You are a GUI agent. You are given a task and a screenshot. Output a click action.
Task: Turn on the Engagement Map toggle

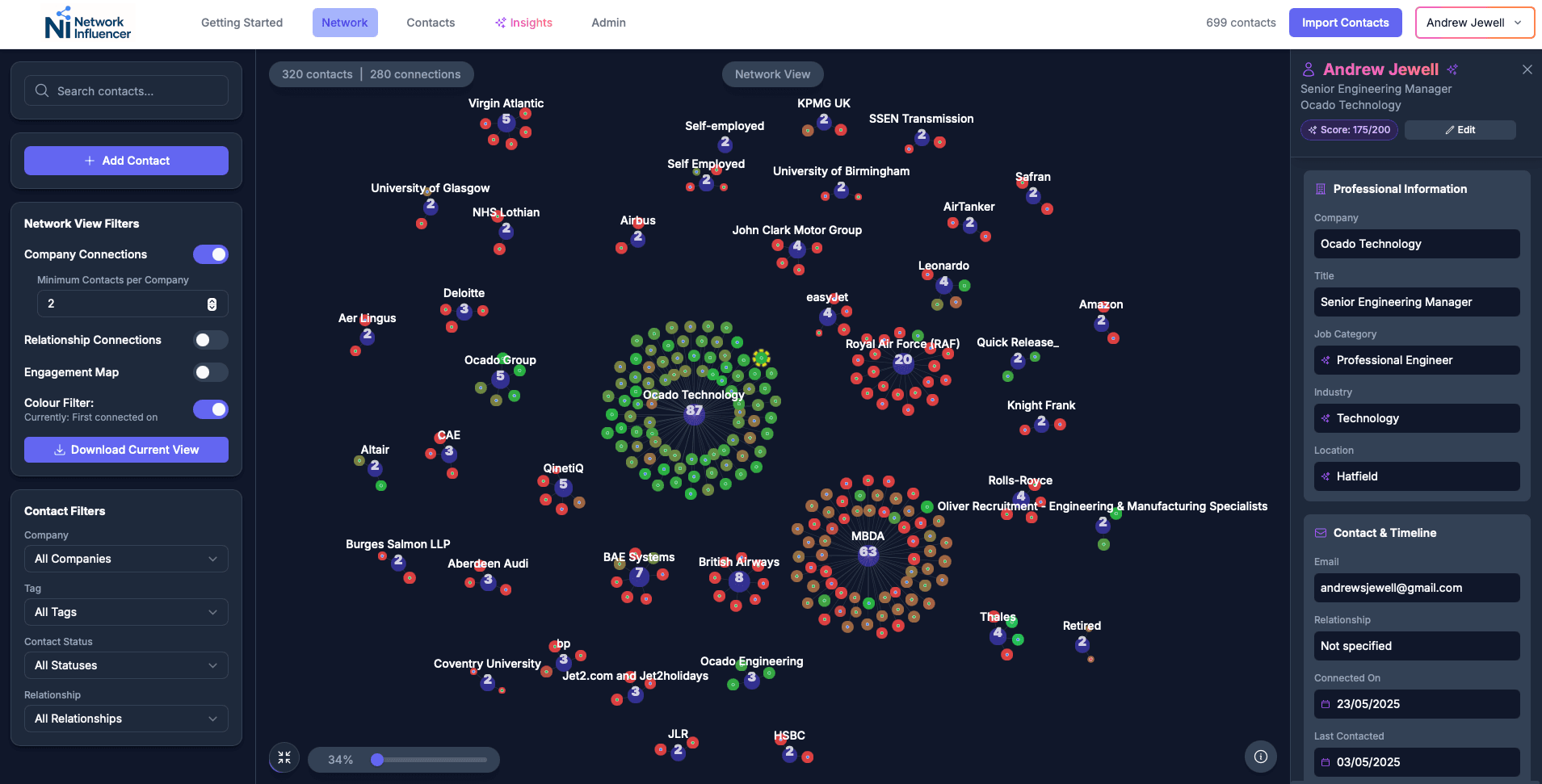[x=210, y=372]
